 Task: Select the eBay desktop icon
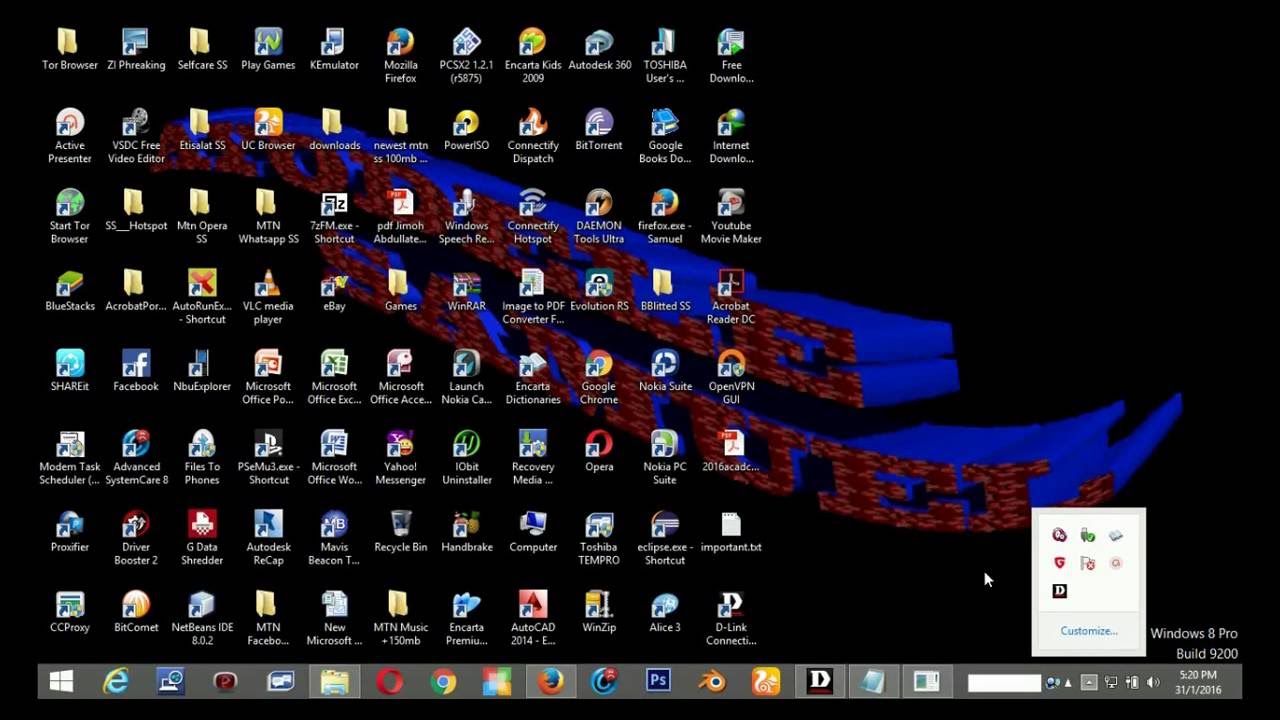coord(334,291)
